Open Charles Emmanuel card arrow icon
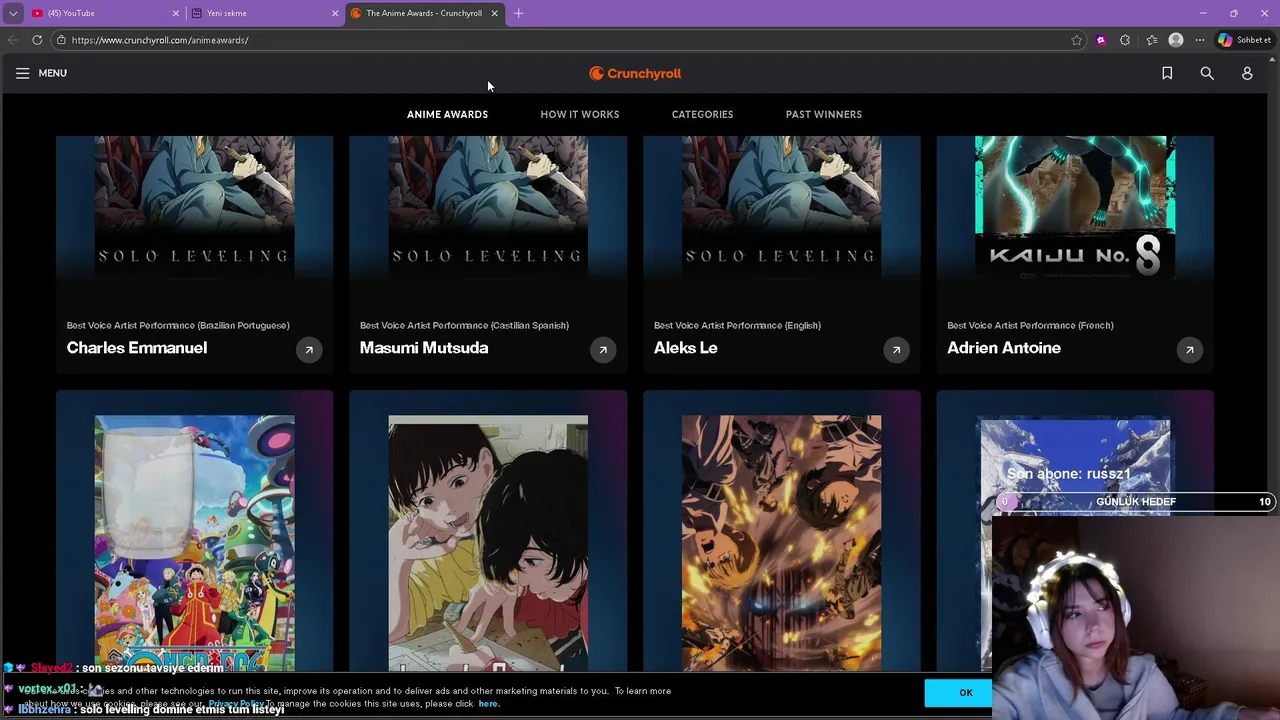 pyautogui.click(x=309, y=350)
